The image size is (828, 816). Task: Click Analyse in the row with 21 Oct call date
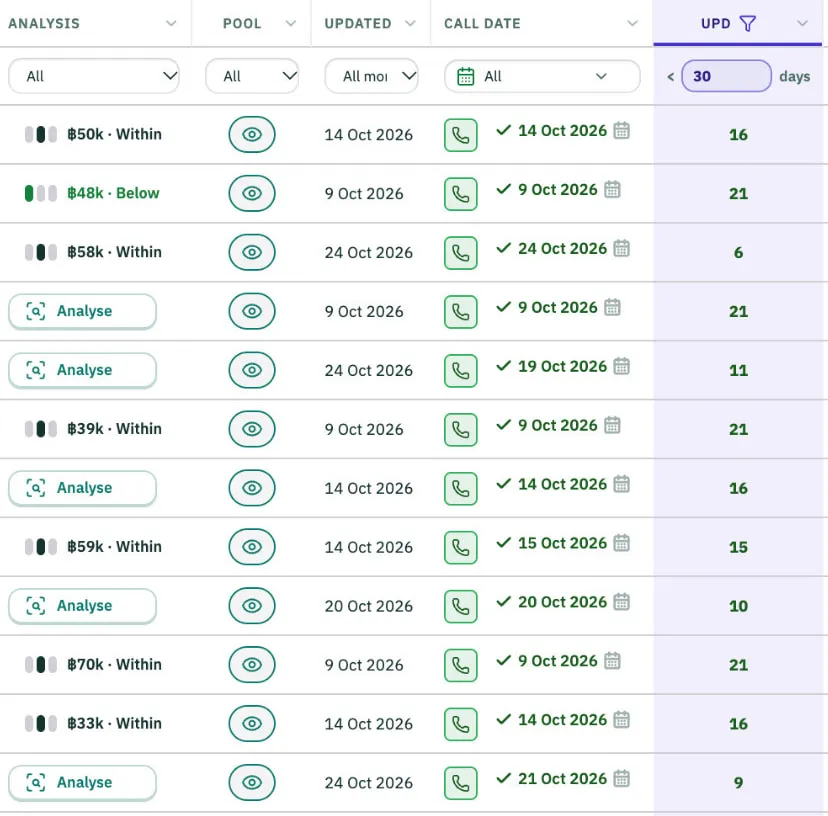[x=82, y=783]
